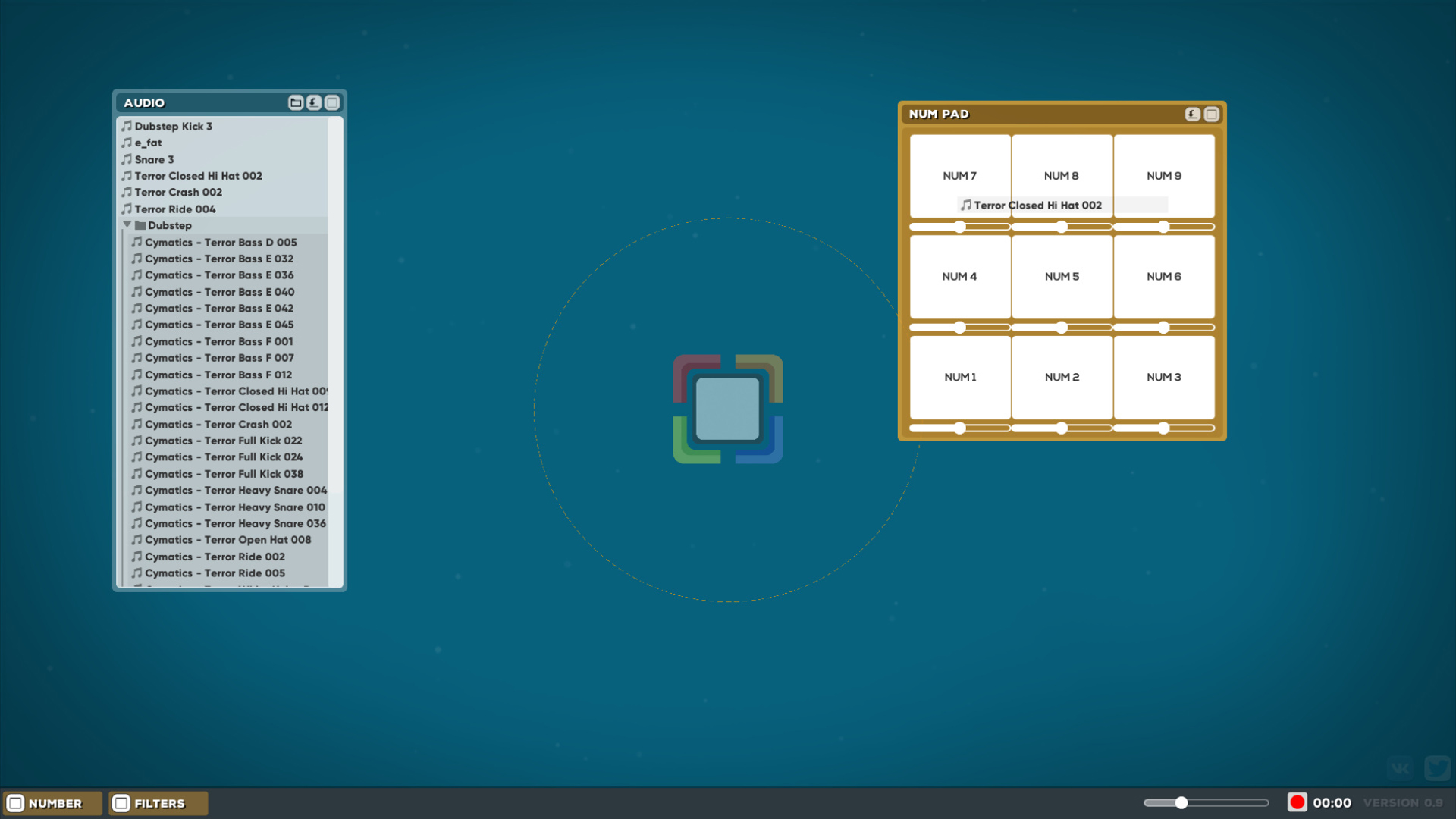
Task: Open the folder icon in AUDIO panel header
Action: pyautogui.click(x=296, y=102)
